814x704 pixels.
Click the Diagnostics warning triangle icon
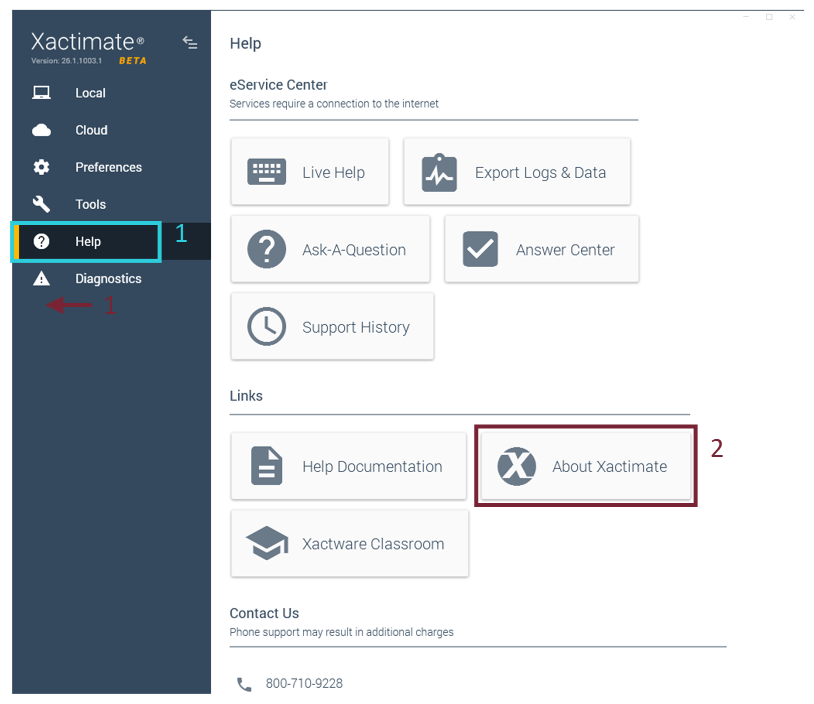(42, 279)
